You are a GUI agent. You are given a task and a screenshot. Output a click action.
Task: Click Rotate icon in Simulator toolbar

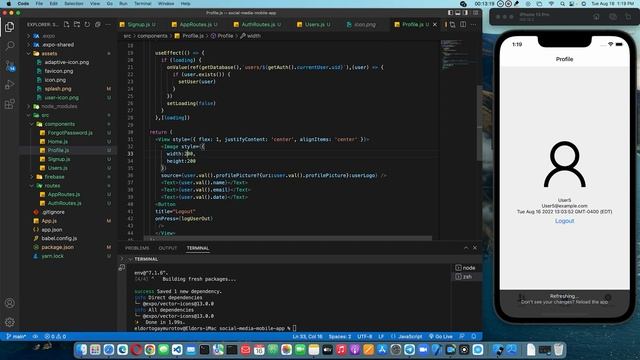pyautogui.click(x=628, y=17)
